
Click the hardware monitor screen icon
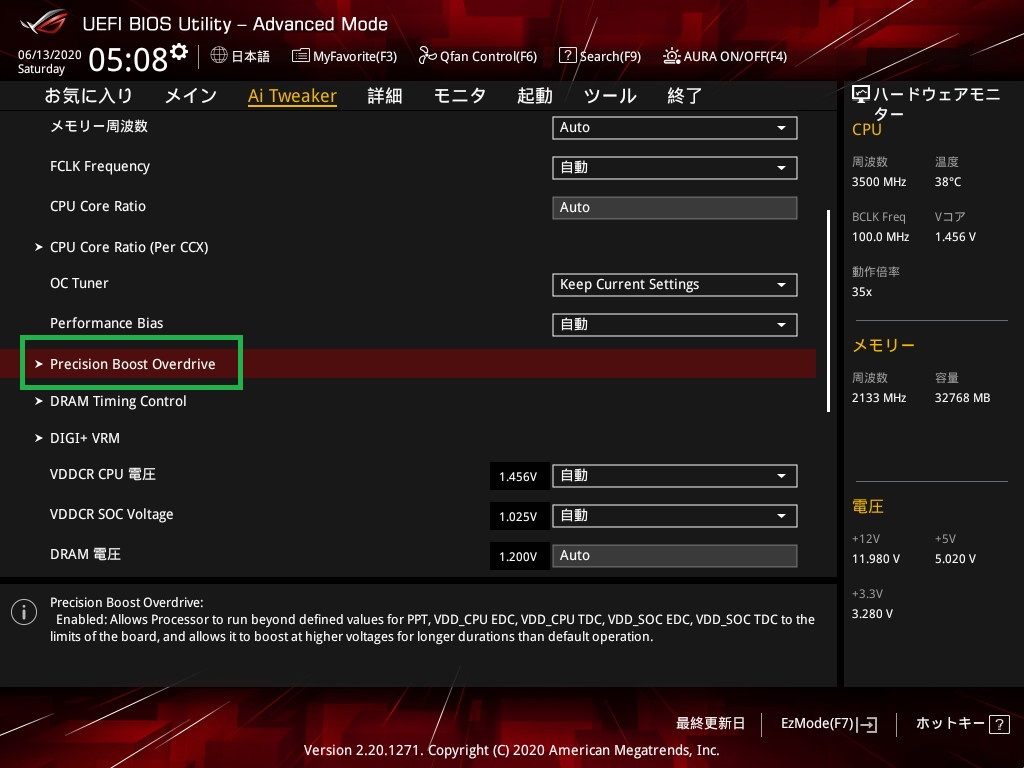coord(861,95)
